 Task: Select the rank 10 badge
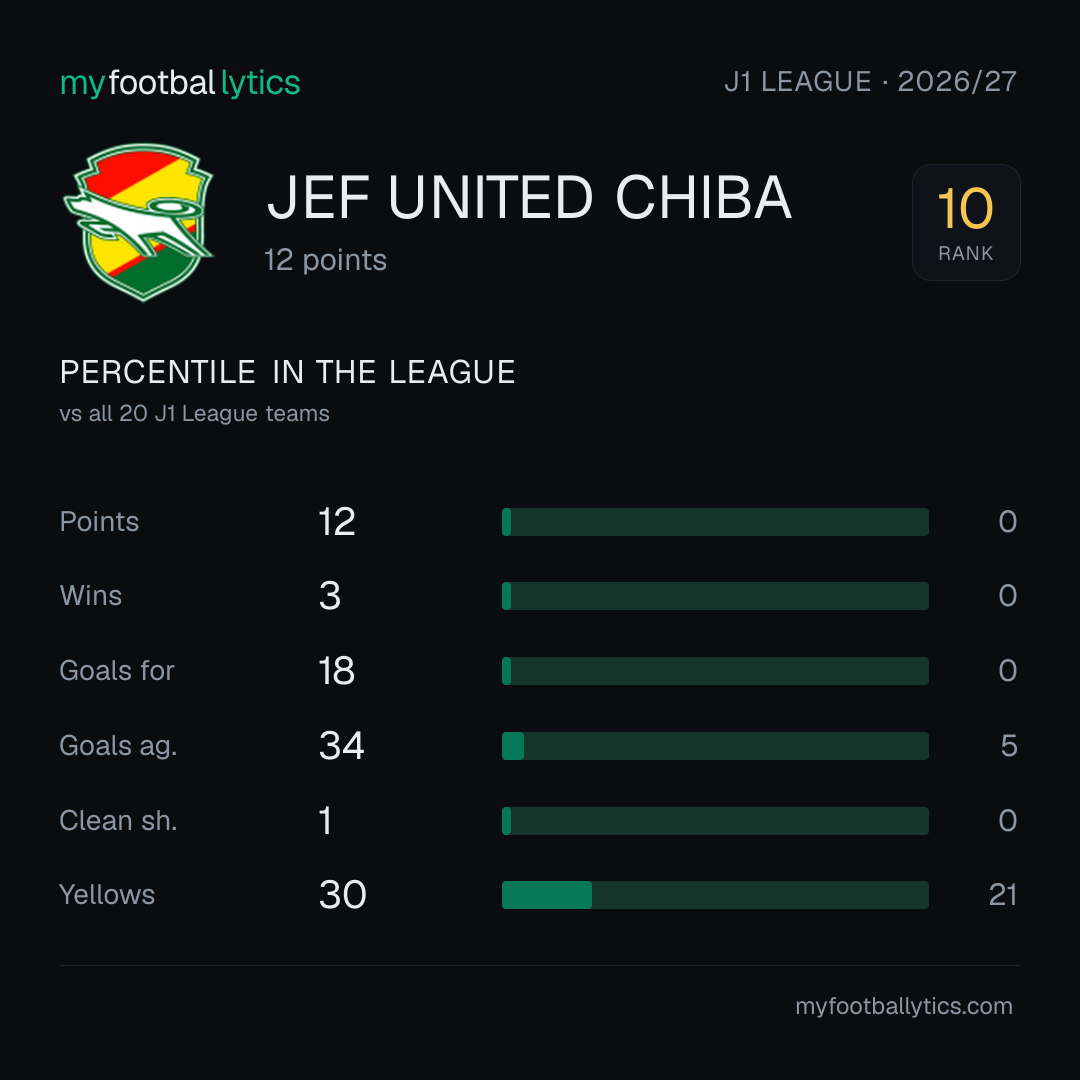(966, 222)
